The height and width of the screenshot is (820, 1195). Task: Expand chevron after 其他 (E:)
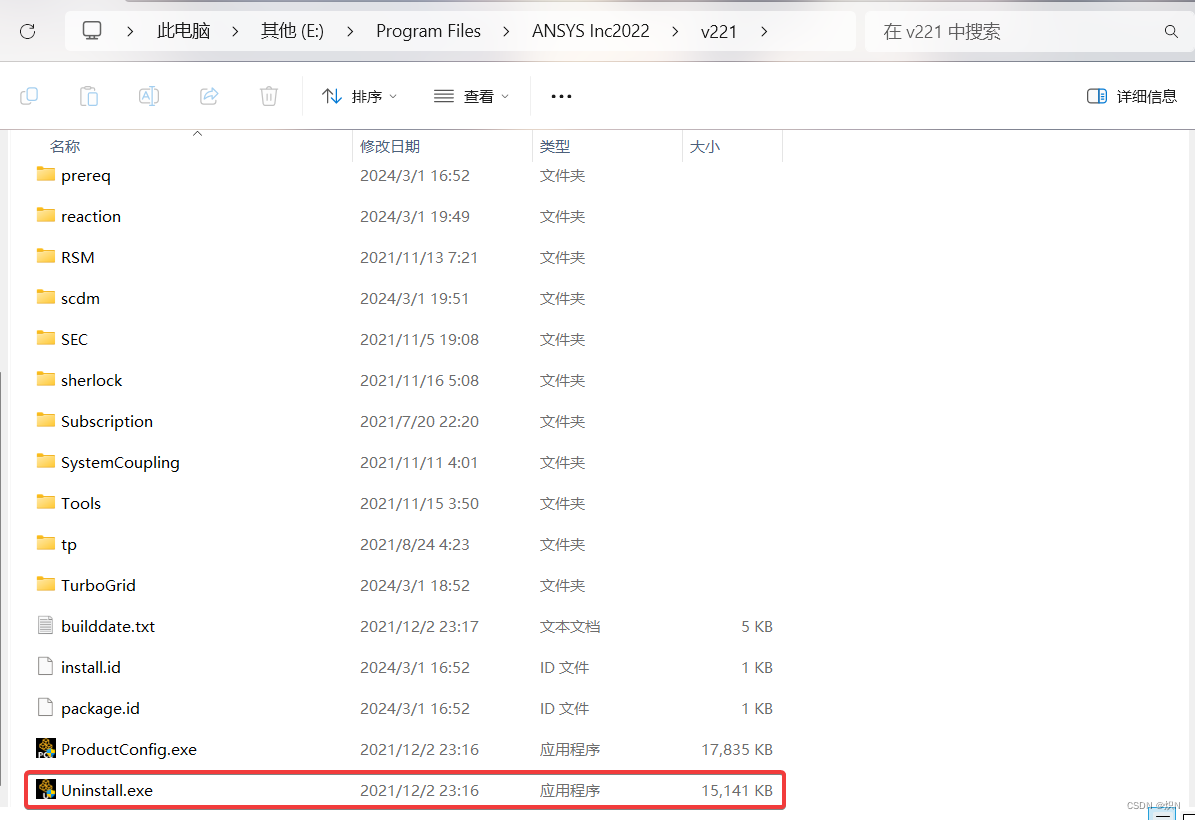(350, 31)
